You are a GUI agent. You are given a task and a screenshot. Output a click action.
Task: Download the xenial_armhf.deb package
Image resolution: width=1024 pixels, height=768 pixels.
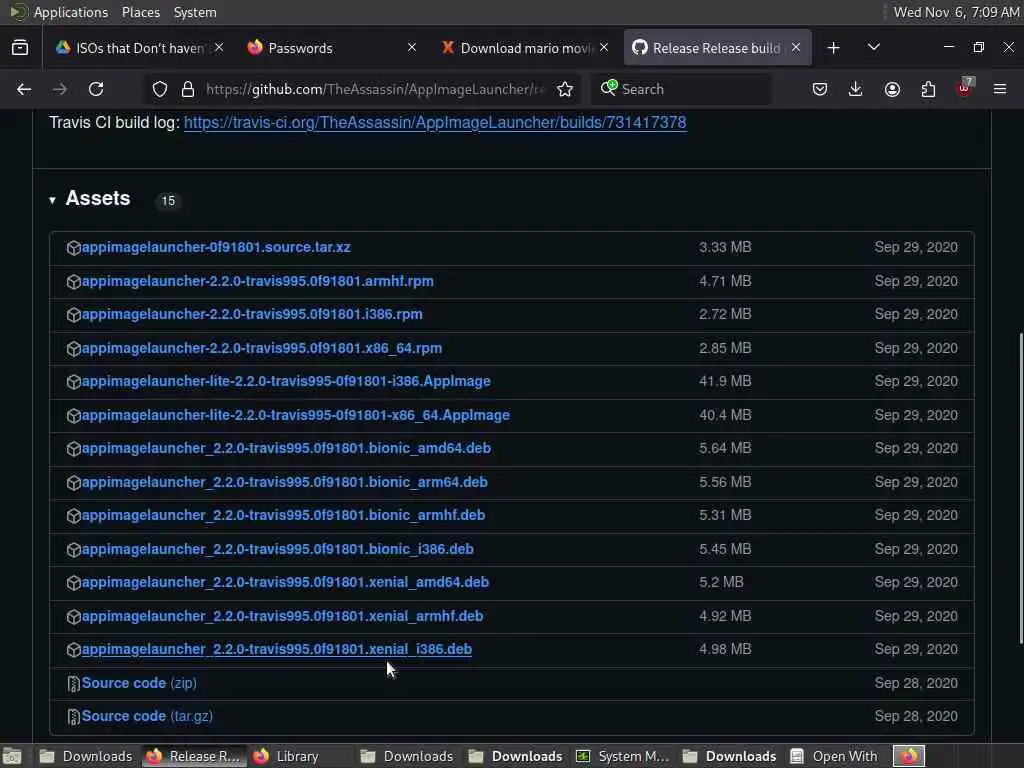pyautogui.click(x=282, y=616)
